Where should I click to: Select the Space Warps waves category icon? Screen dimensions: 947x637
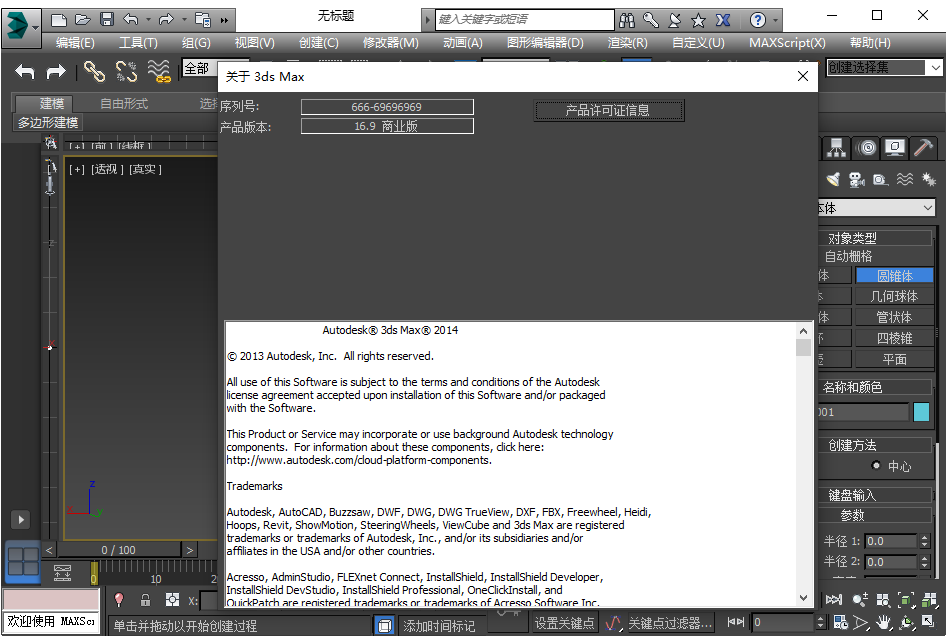tap(905, 179)
